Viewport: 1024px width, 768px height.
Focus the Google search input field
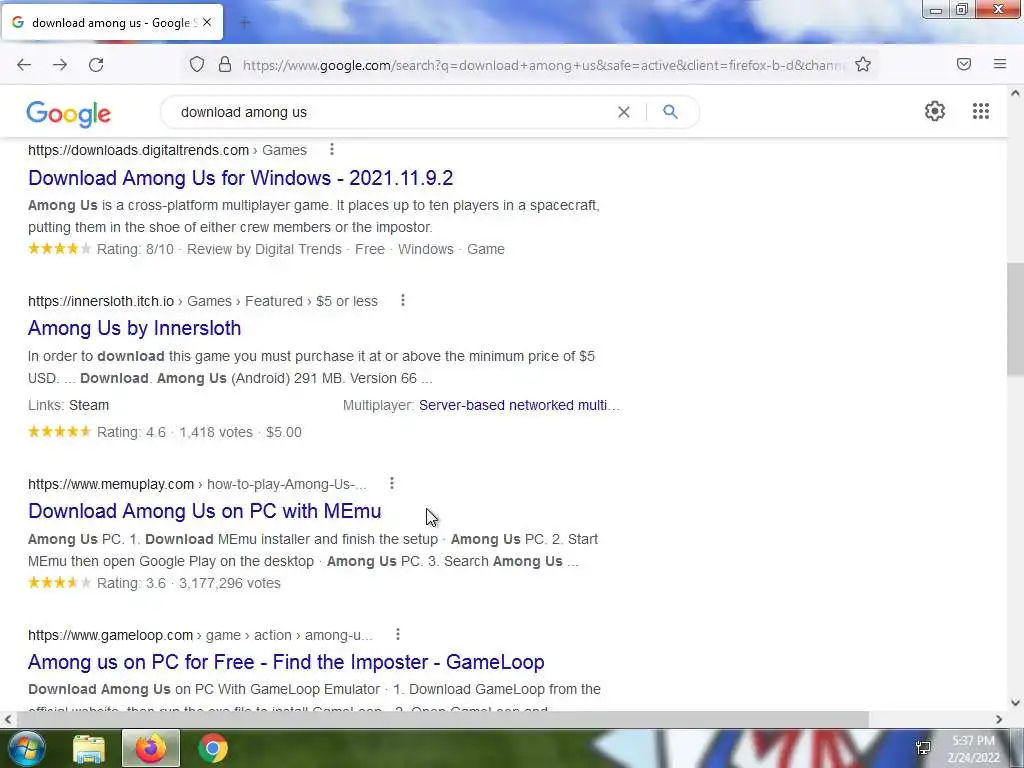tap(392, 112)
